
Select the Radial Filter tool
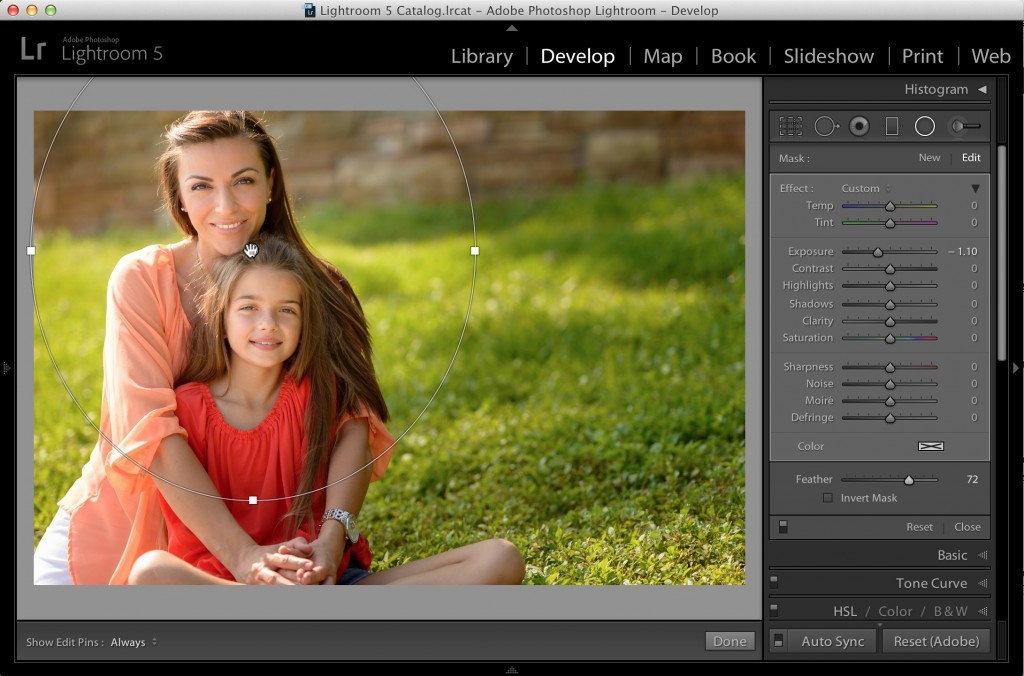click(924, 126)
